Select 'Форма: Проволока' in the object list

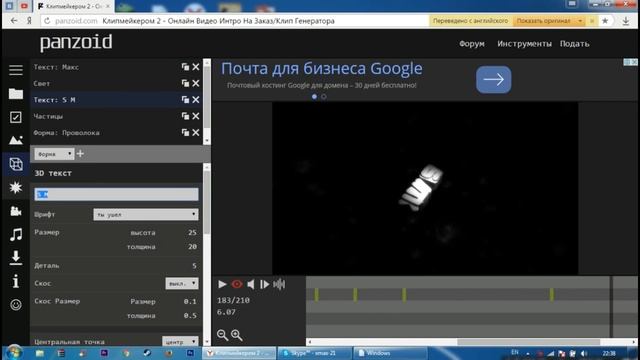[x=67, y=133]
